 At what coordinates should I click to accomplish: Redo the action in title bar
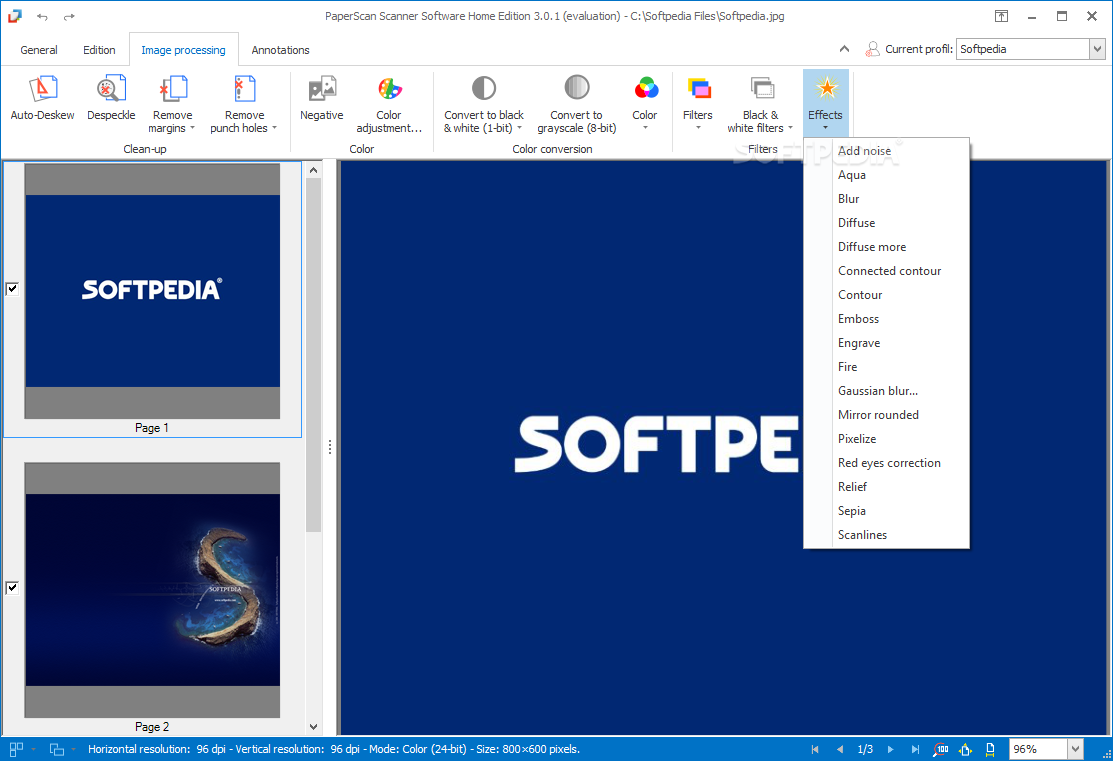[x=69, y=16]
